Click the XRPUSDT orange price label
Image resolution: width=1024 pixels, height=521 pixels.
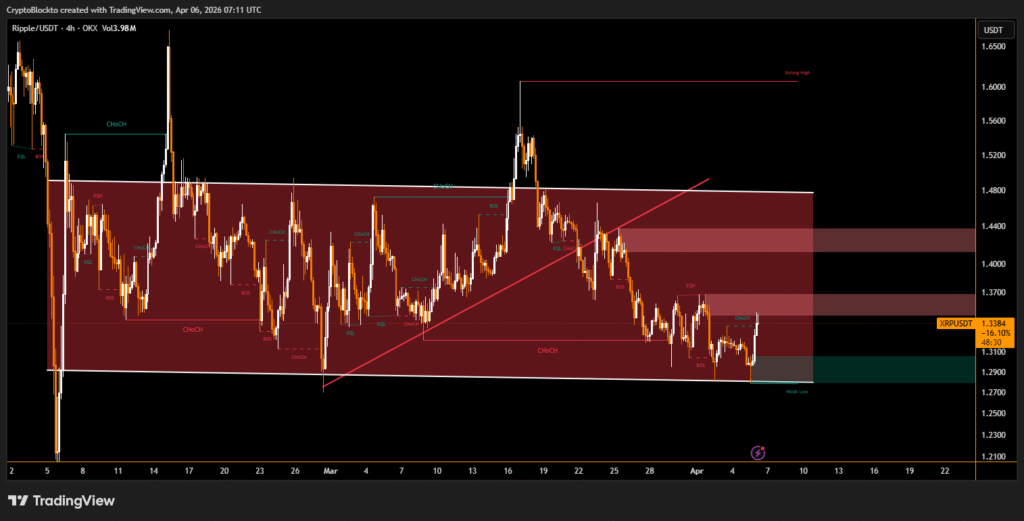tap(961, 323)
